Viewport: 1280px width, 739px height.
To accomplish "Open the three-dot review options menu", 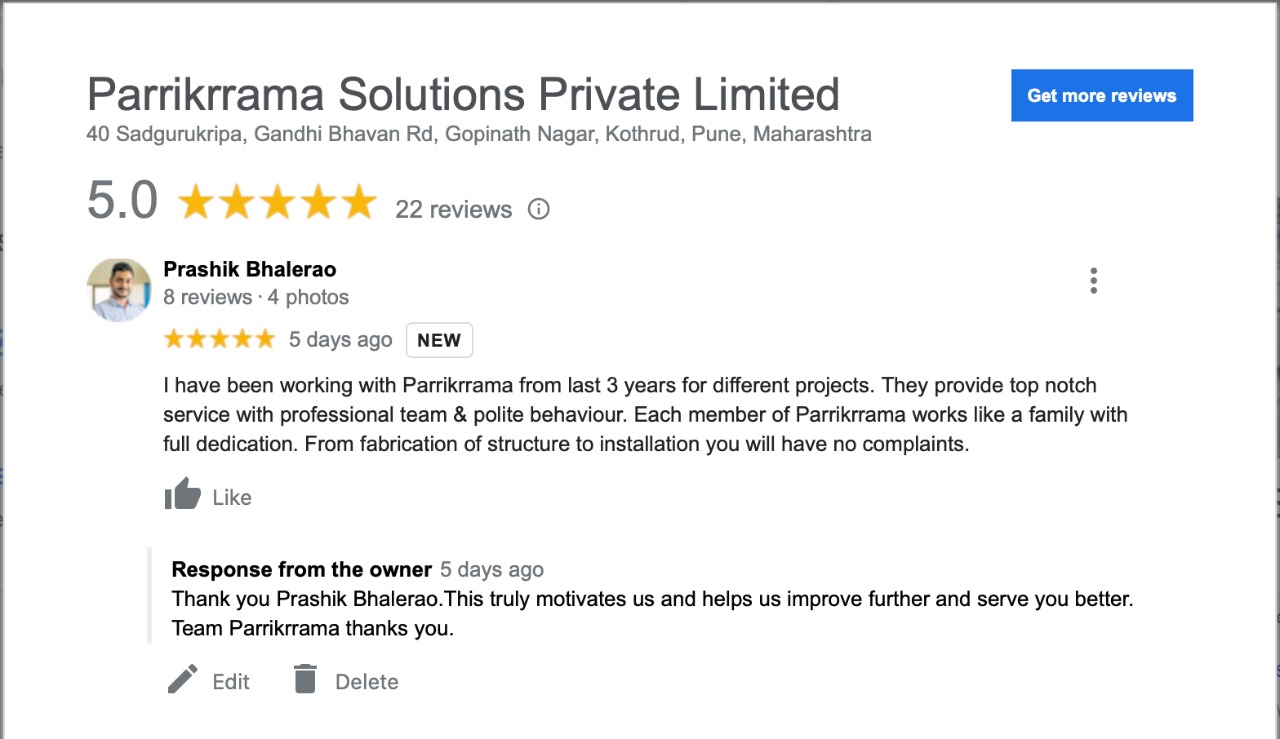I will (1093, 281).
